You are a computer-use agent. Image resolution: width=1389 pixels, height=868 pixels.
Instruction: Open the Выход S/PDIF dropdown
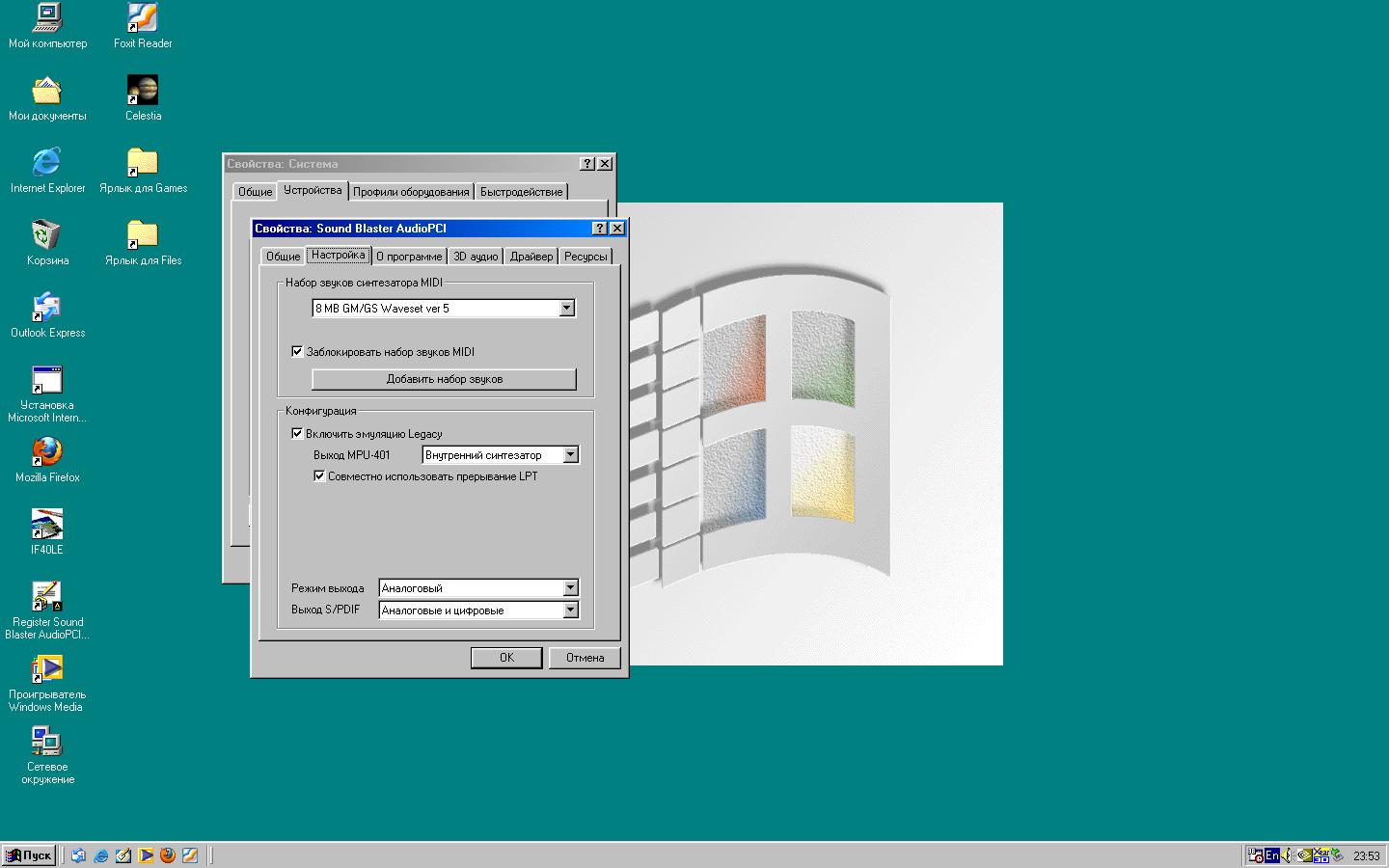click(x=570, y=610)
